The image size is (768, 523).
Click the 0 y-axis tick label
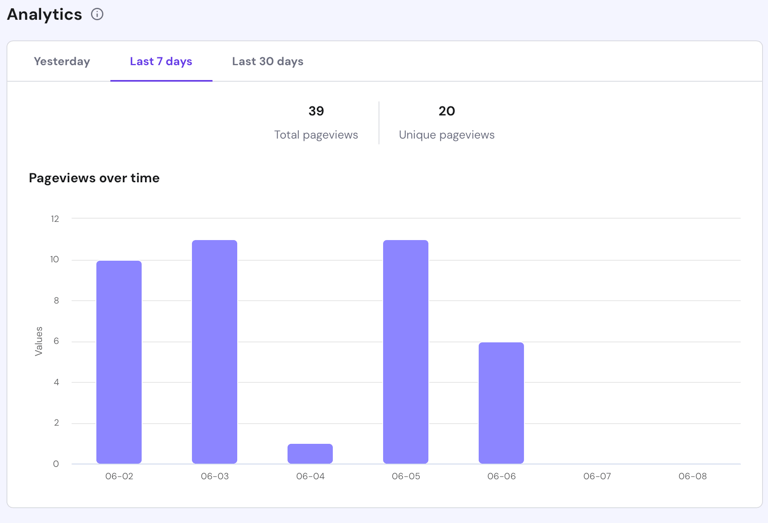click(x=56, y=464)
